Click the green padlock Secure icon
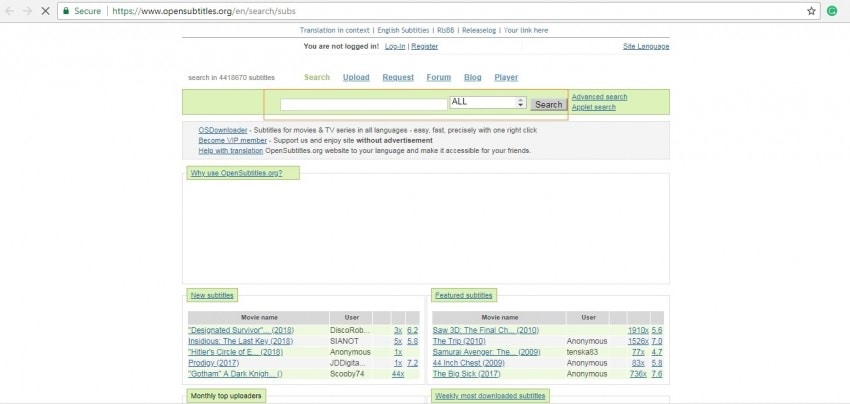 66,11
